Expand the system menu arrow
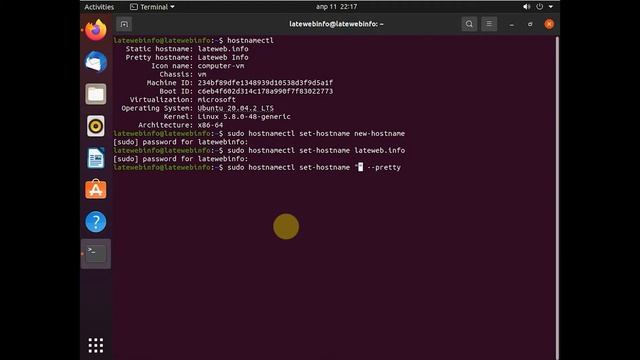 tap(551, 7)
